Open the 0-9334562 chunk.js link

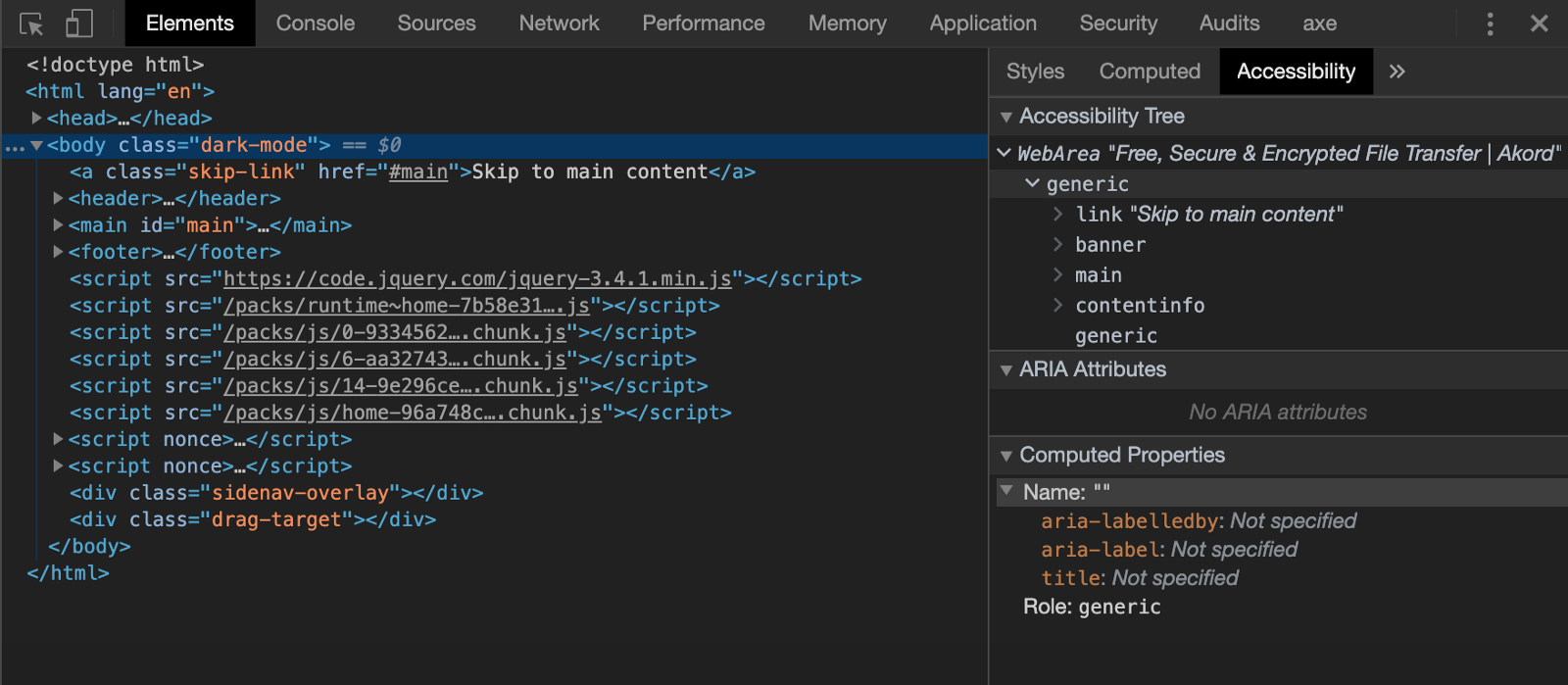(395, 332)
